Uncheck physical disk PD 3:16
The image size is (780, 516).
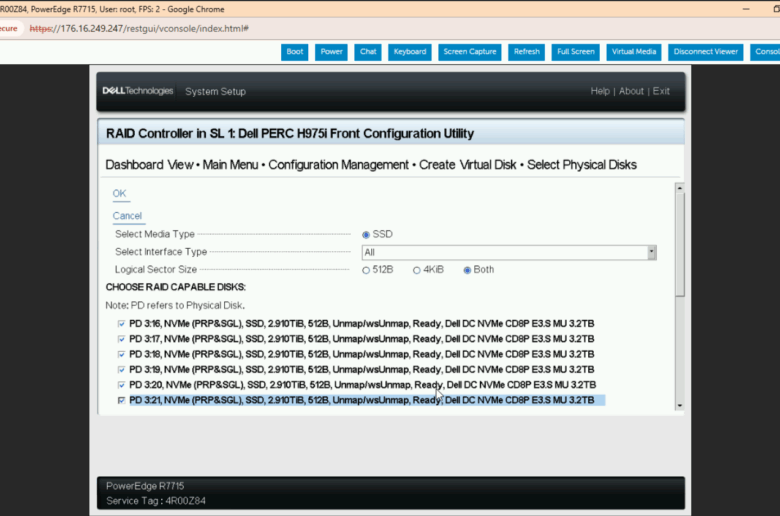click(122, 324)
